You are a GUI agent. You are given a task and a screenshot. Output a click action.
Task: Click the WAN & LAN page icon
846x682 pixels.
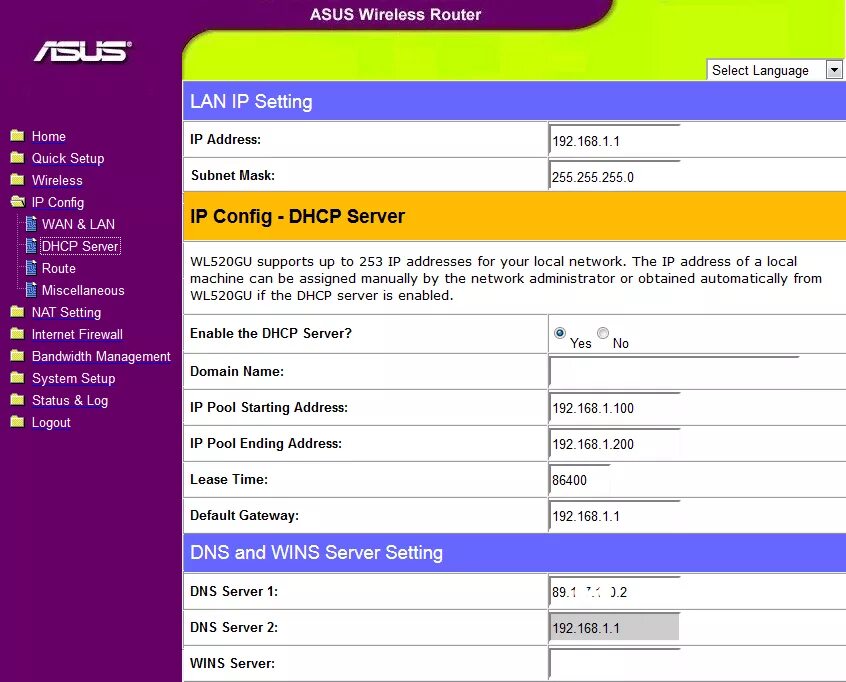coord(31,223)
